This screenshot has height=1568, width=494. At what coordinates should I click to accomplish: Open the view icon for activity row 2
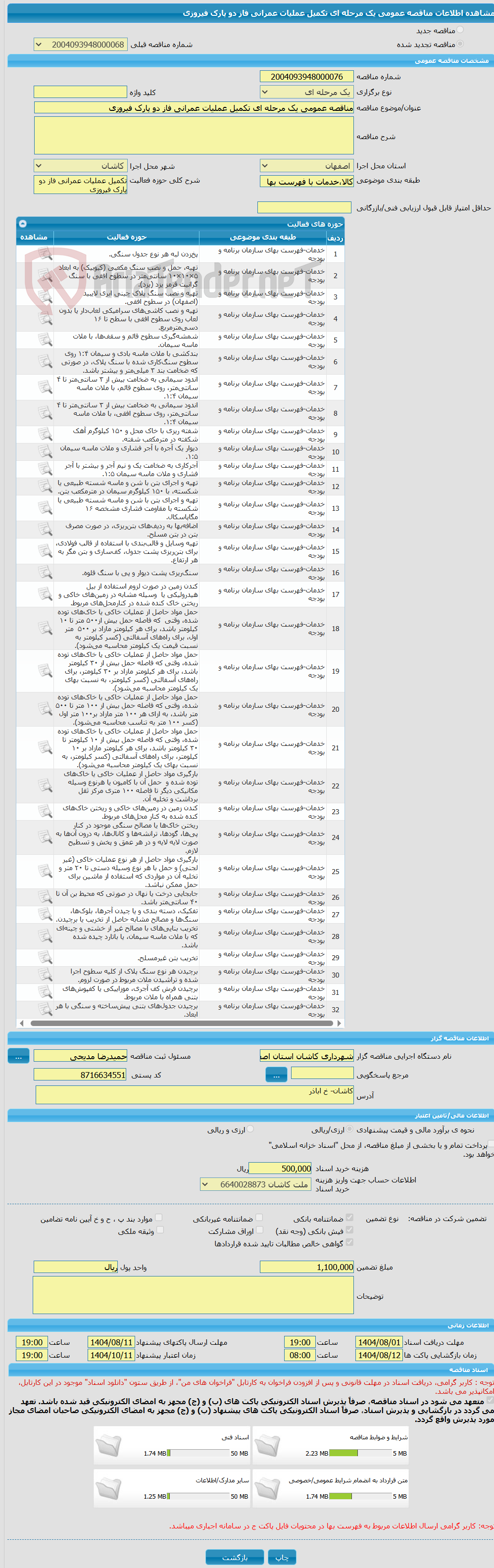[x=45, y=275]
